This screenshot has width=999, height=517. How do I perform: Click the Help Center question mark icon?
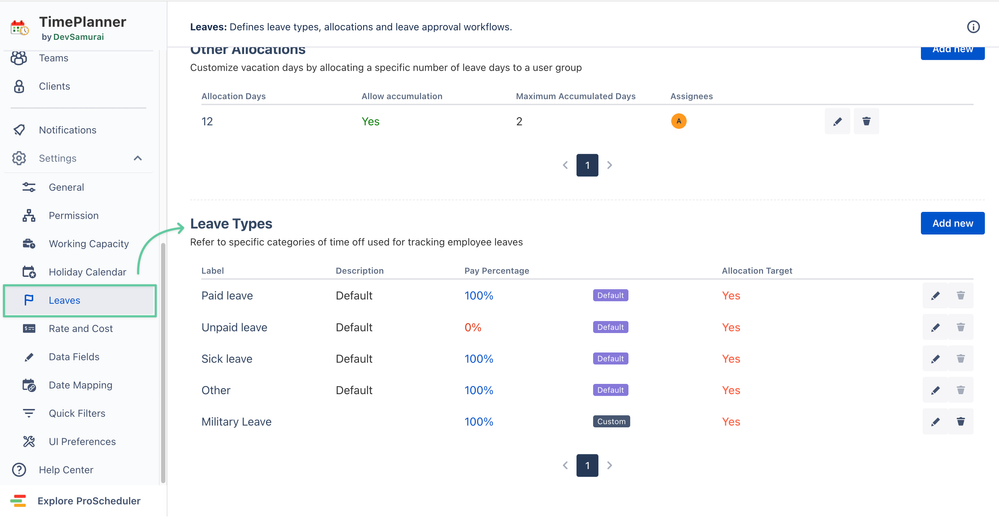click(19, 470)
